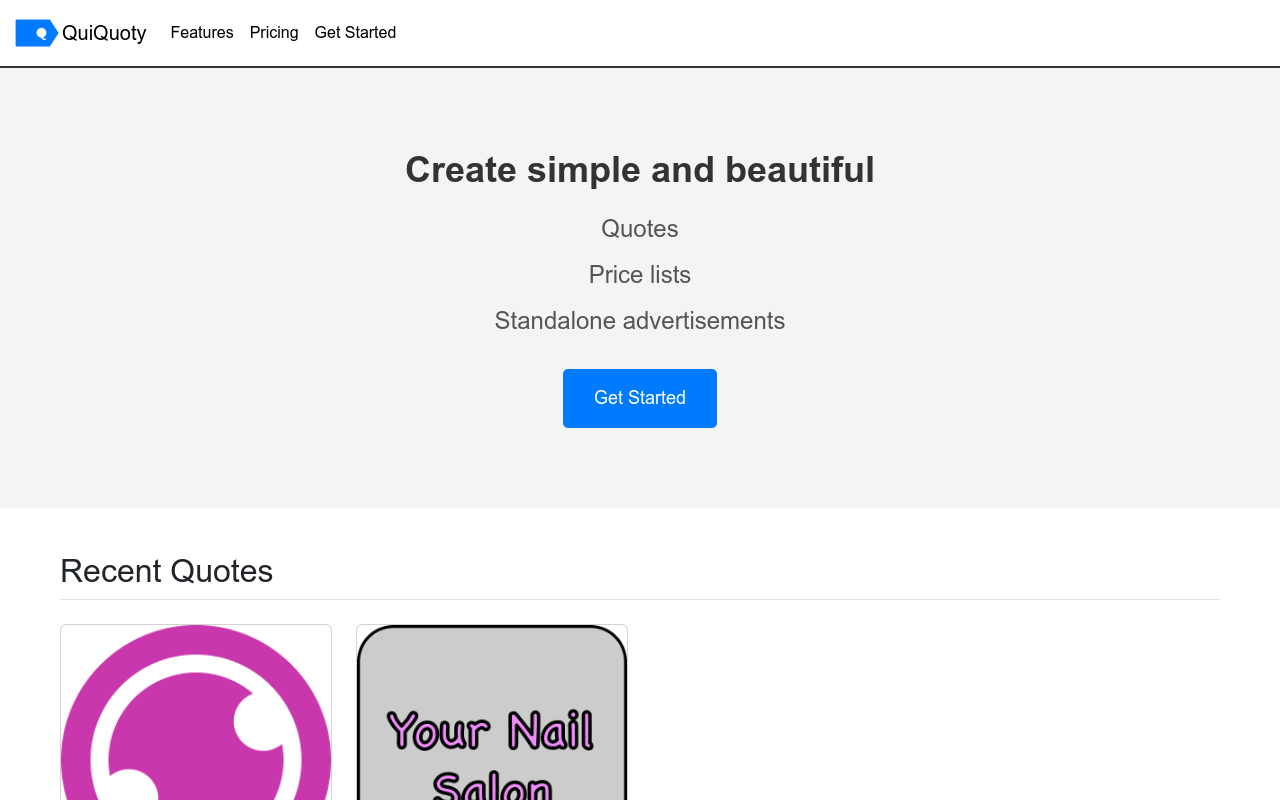Screen dimensions: 1280x800
Task: Click the empty navbar area right of Get Started
Action: (840, 33)
